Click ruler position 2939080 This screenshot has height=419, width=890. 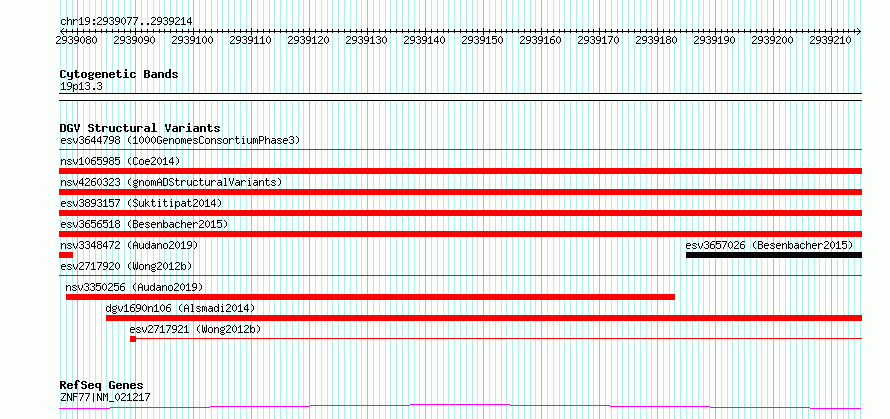tap(77, 40)
